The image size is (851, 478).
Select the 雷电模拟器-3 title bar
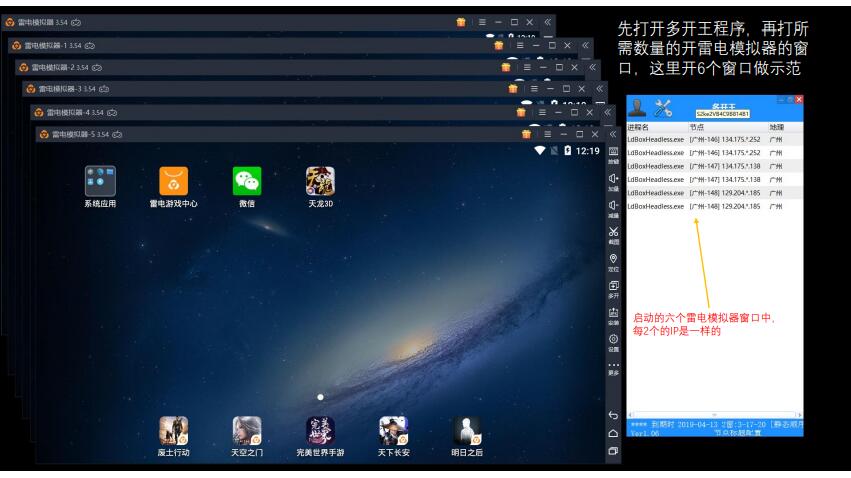[315, 88]
